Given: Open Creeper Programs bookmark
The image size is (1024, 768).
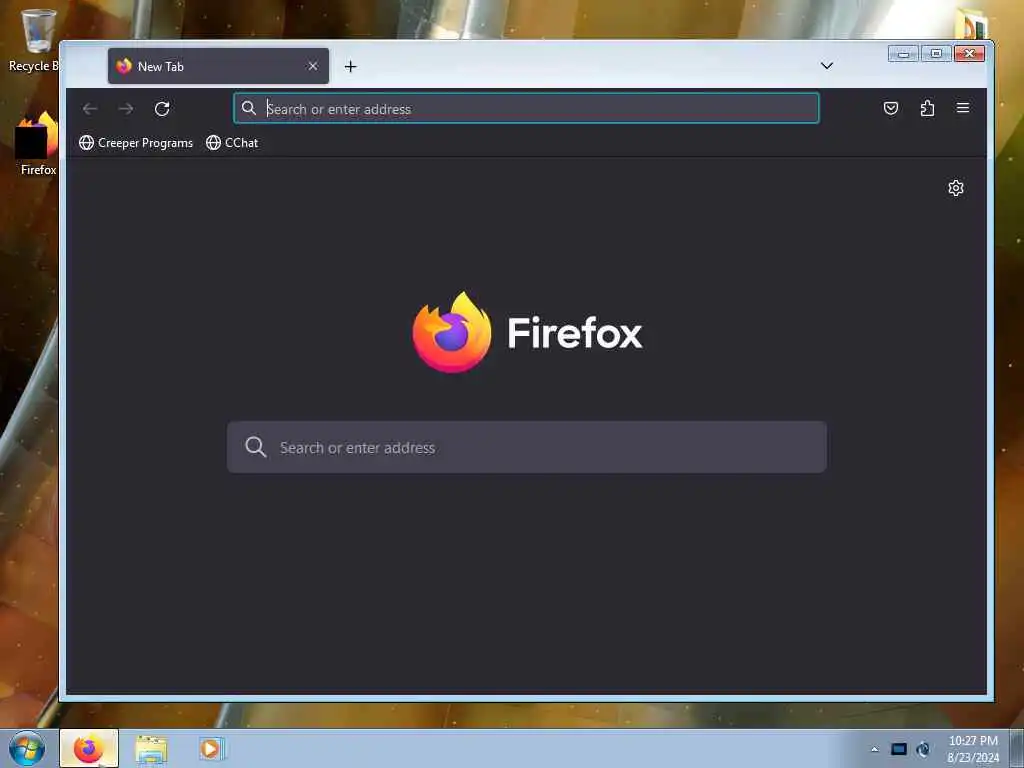Looking at the screenshot, I should [x=136, y=142].
